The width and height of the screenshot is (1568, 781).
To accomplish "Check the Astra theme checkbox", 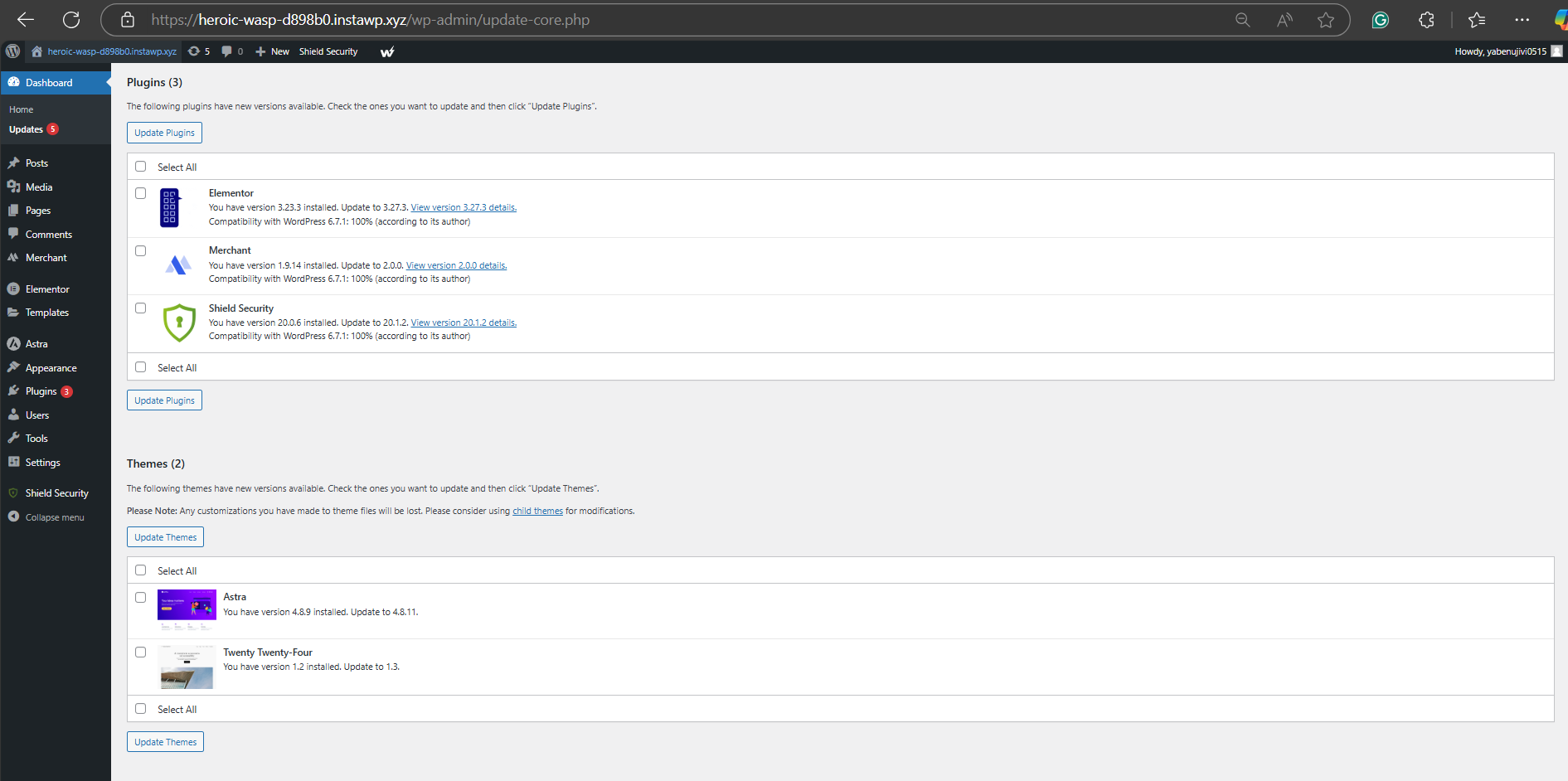I will pos(141,597).
